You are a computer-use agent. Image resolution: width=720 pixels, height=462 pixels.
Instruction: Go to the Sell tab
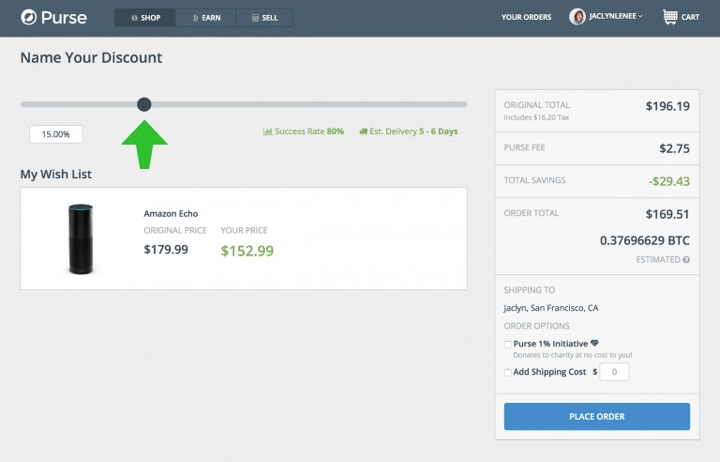[x=264, y=18]
